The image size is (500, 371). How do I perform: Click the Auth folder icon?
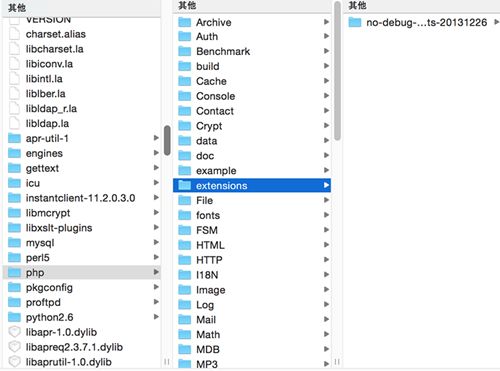[x=184, y=37]
